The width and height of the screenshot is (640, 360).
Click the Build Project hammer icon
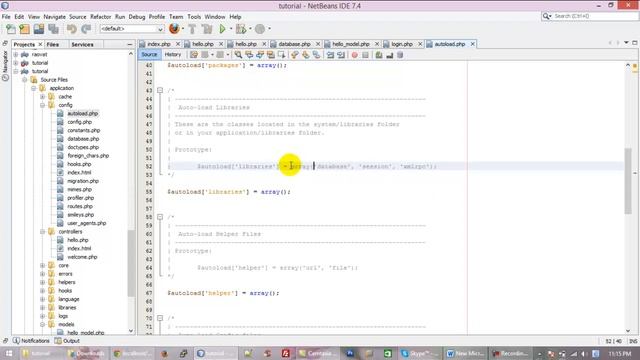(x=192, y=29)
